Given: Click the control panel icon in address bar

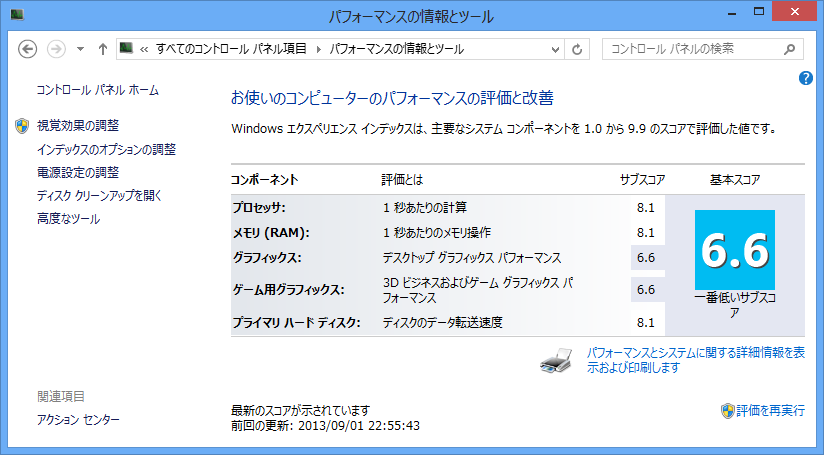Looking at the screenshot, I should 126,49.
